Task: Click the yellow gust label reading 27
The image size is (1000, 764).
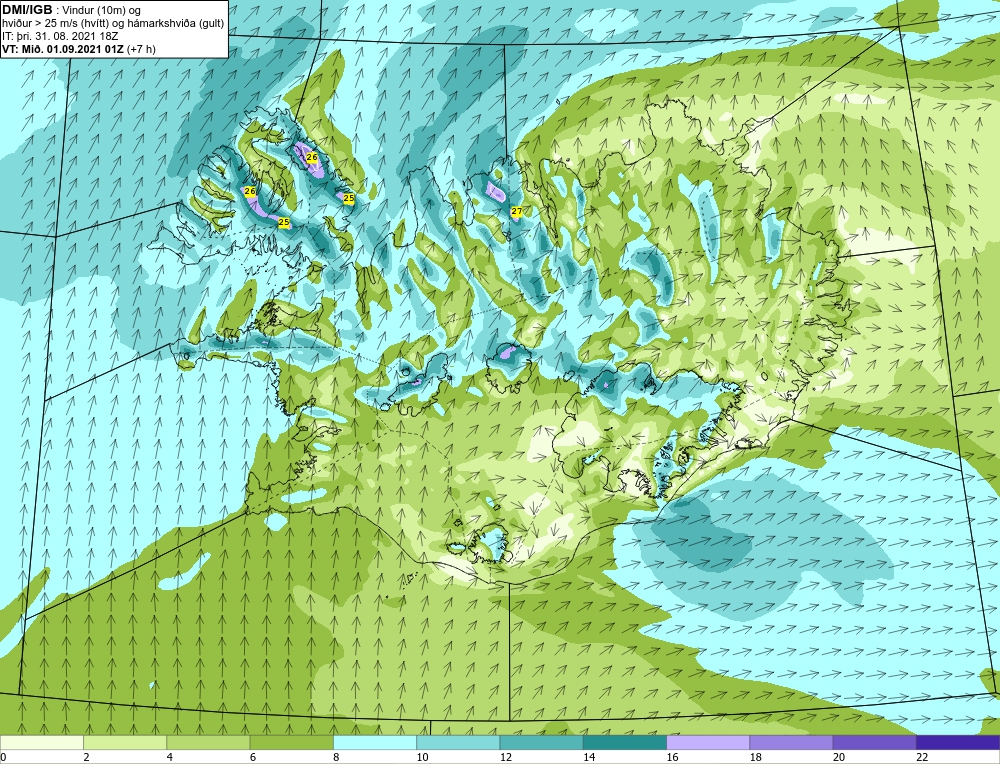Action: pyautogui.click(x=517, y=211)
